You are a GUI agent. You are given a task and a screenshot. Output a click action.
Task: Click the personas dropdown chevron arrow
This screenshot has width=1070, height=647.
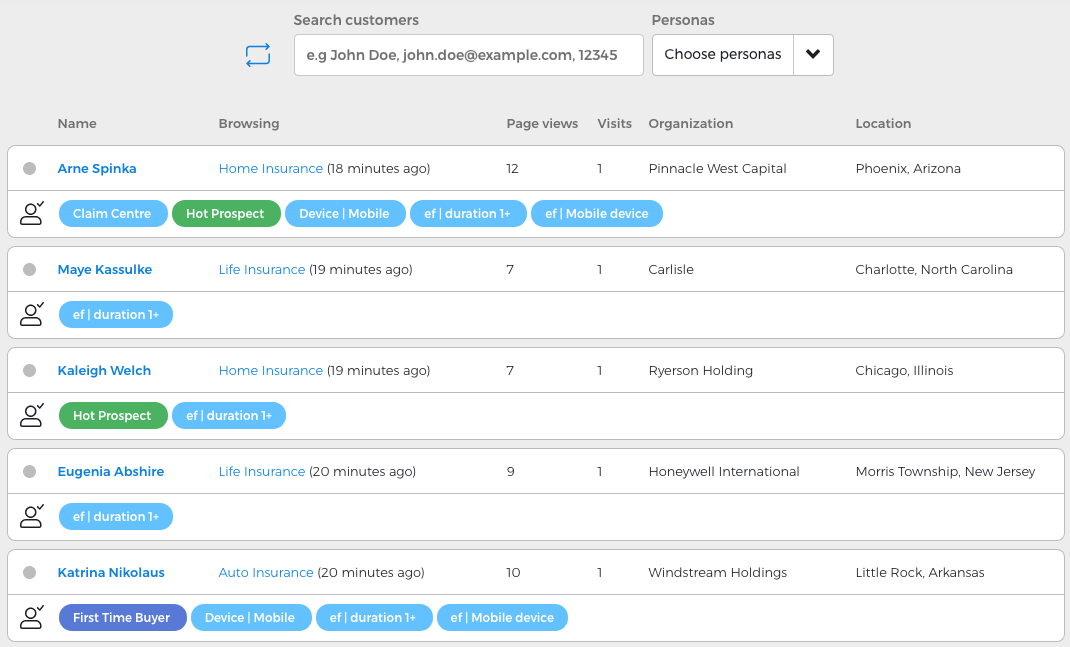813,55
